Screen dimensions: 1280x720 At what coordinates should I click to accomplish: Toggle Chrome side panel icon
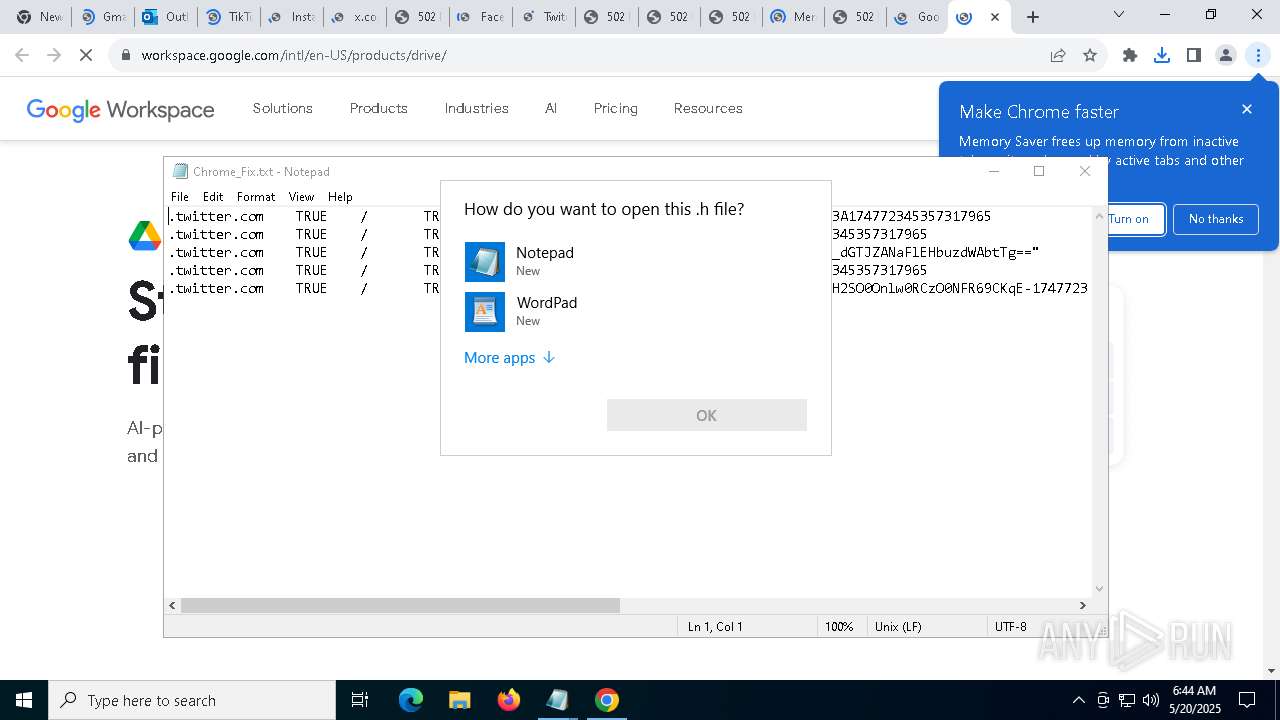tap(1194, 55)
